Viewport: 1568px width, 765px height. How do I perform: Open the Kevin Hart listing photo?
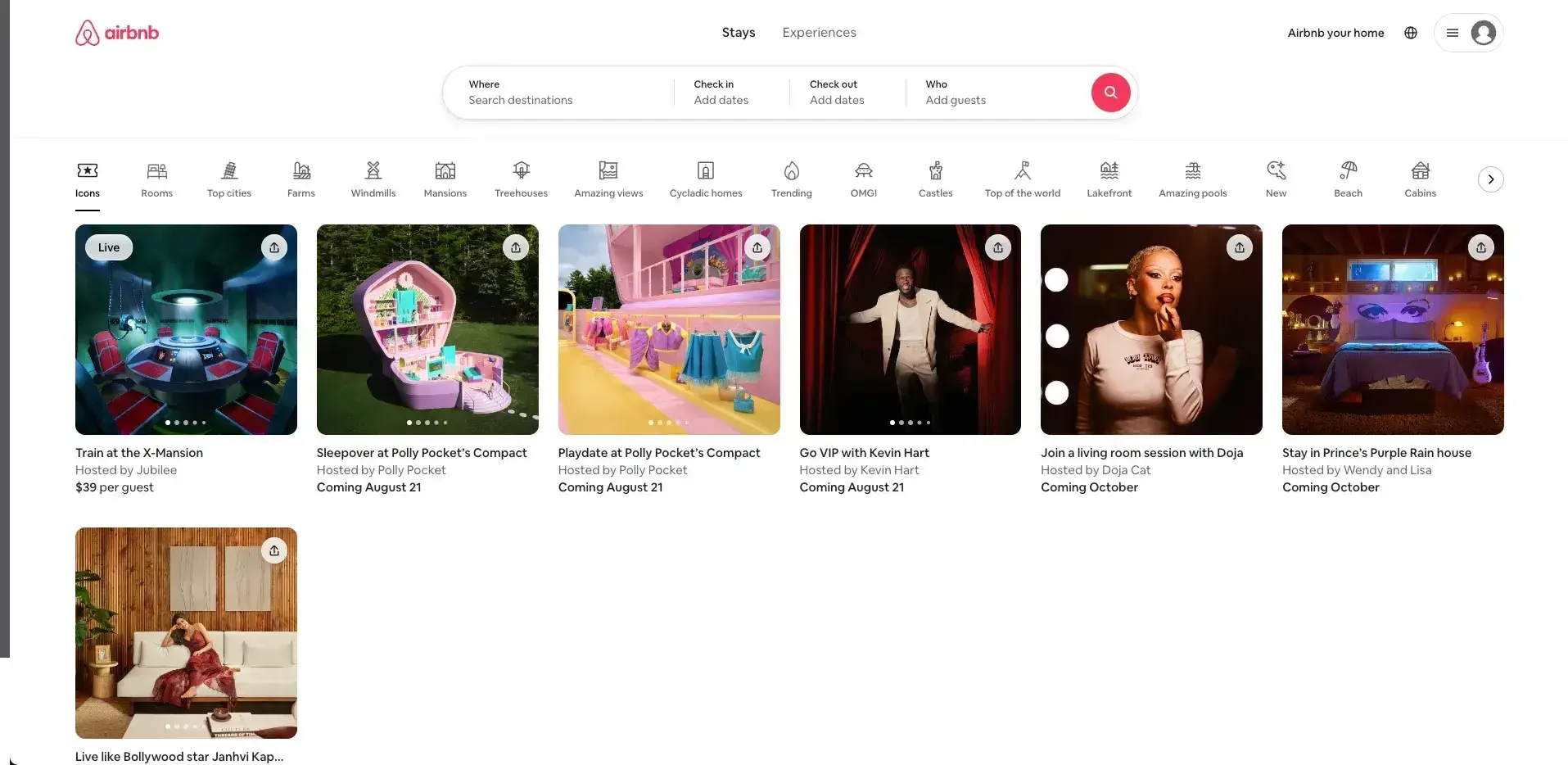point(910,329)
